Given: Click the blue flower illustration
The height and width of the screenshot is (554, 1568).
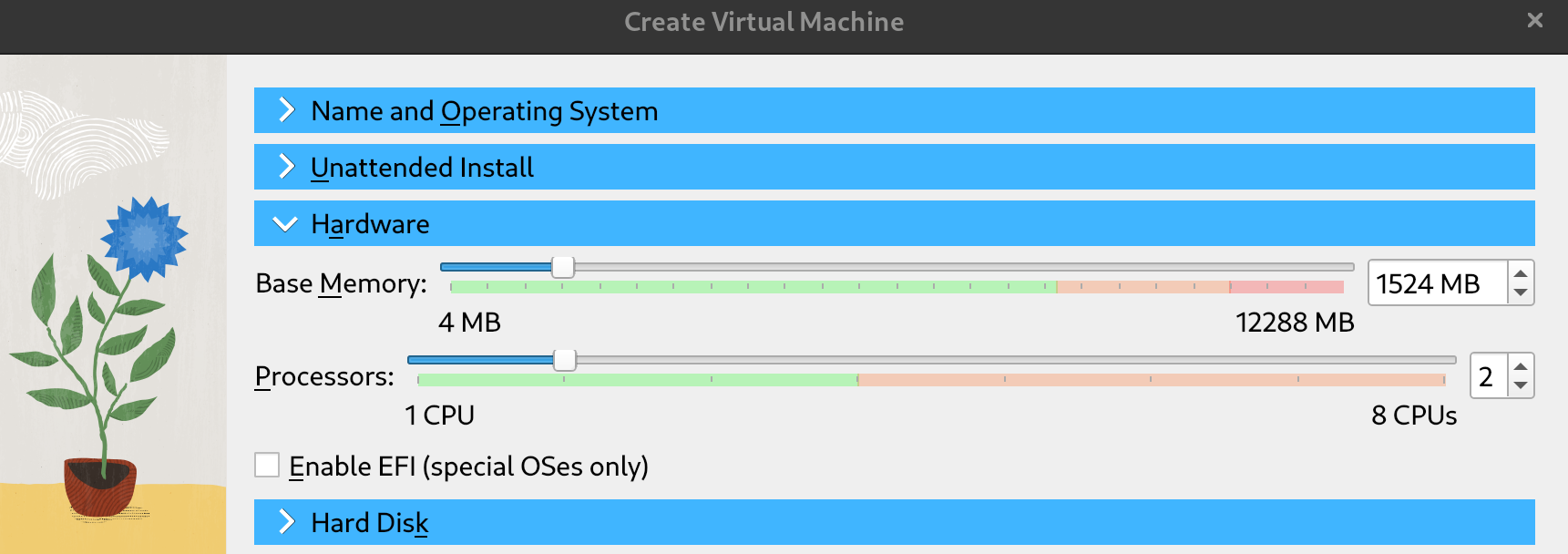Looking at the screenshot, I should 143,238.
